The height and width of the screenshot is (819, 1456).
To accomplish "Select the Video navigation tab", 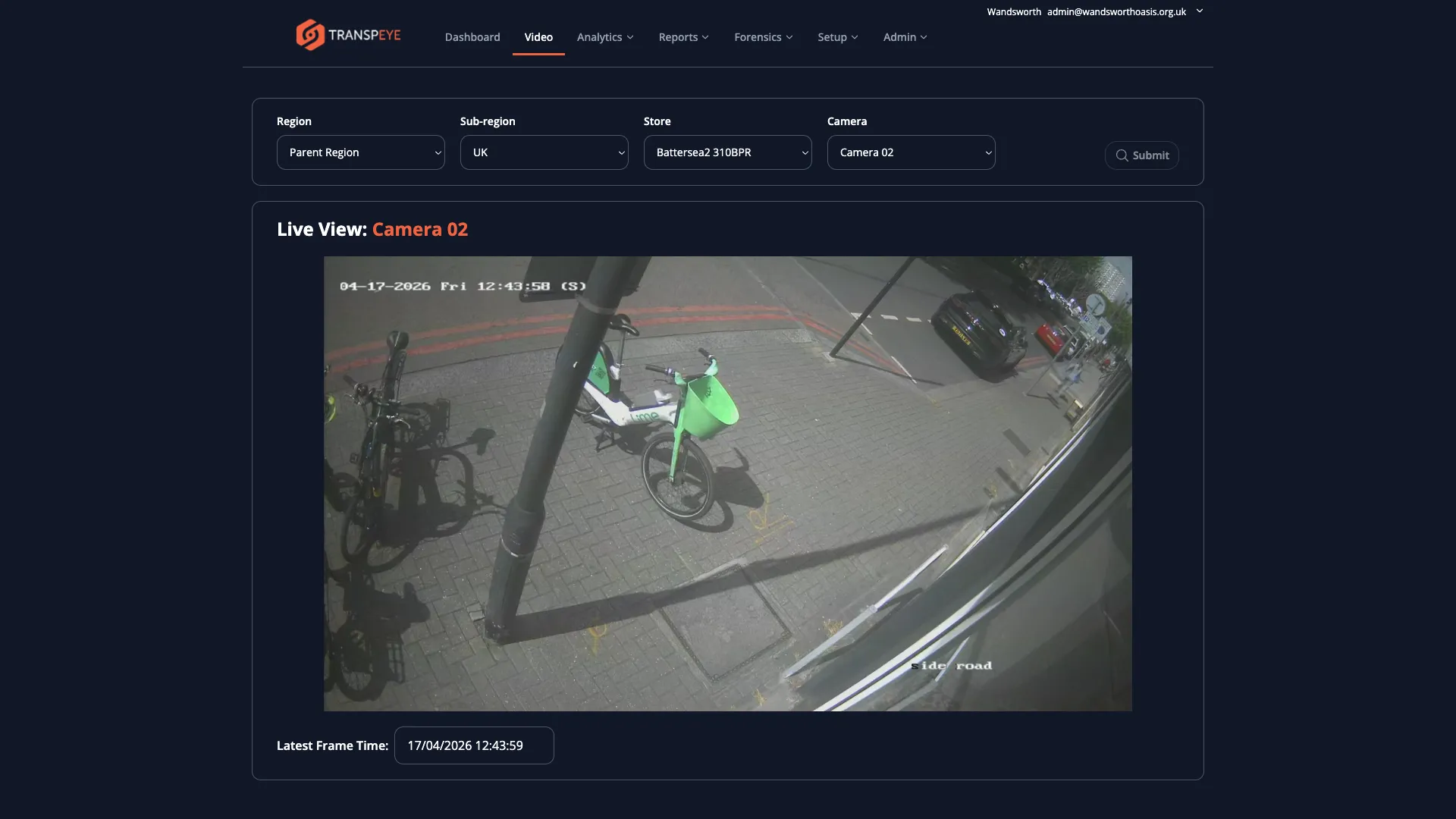I will pos(538,36).
